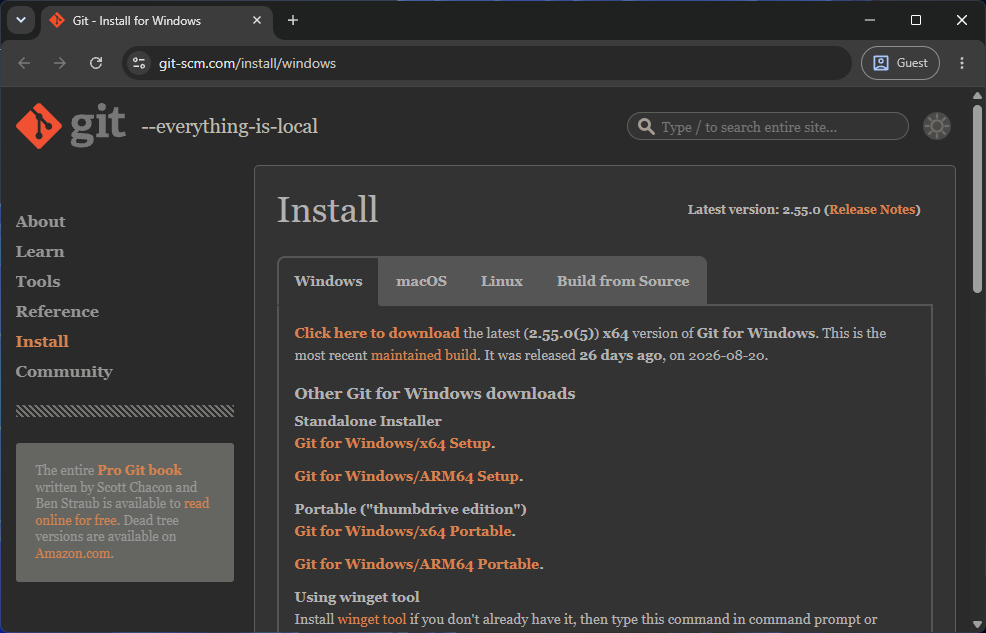Select the Windows tab
This screenshot has width=986, height=633.
328,281
